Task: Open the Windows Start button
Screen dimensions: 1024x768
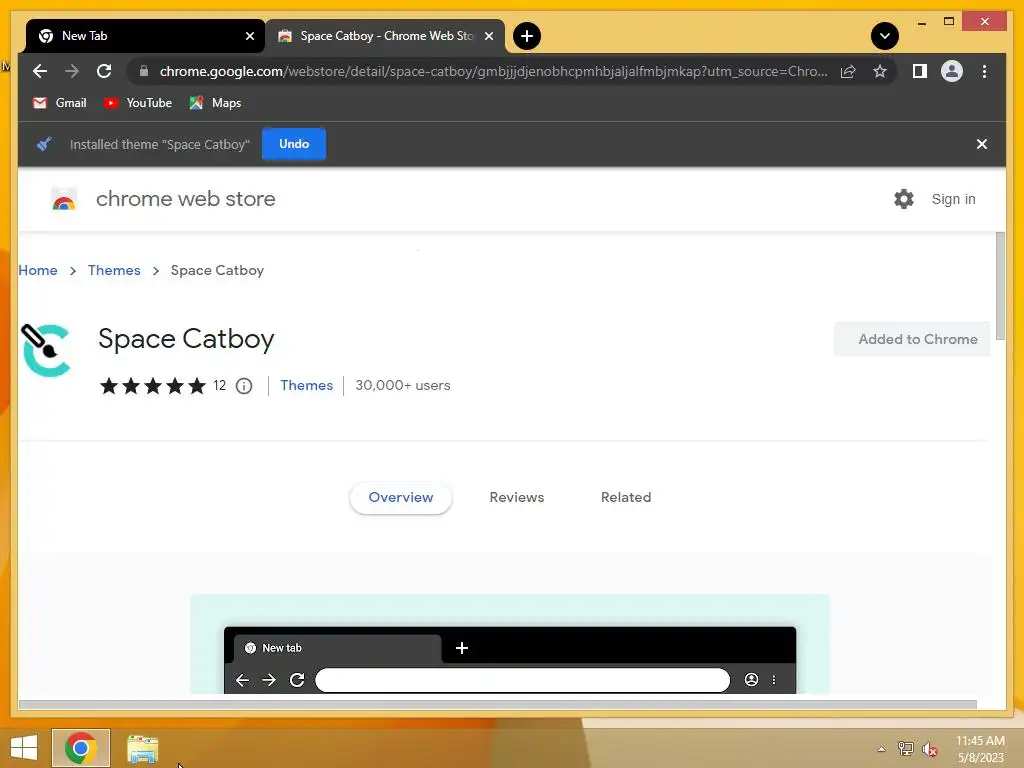Action: (24, 748)
